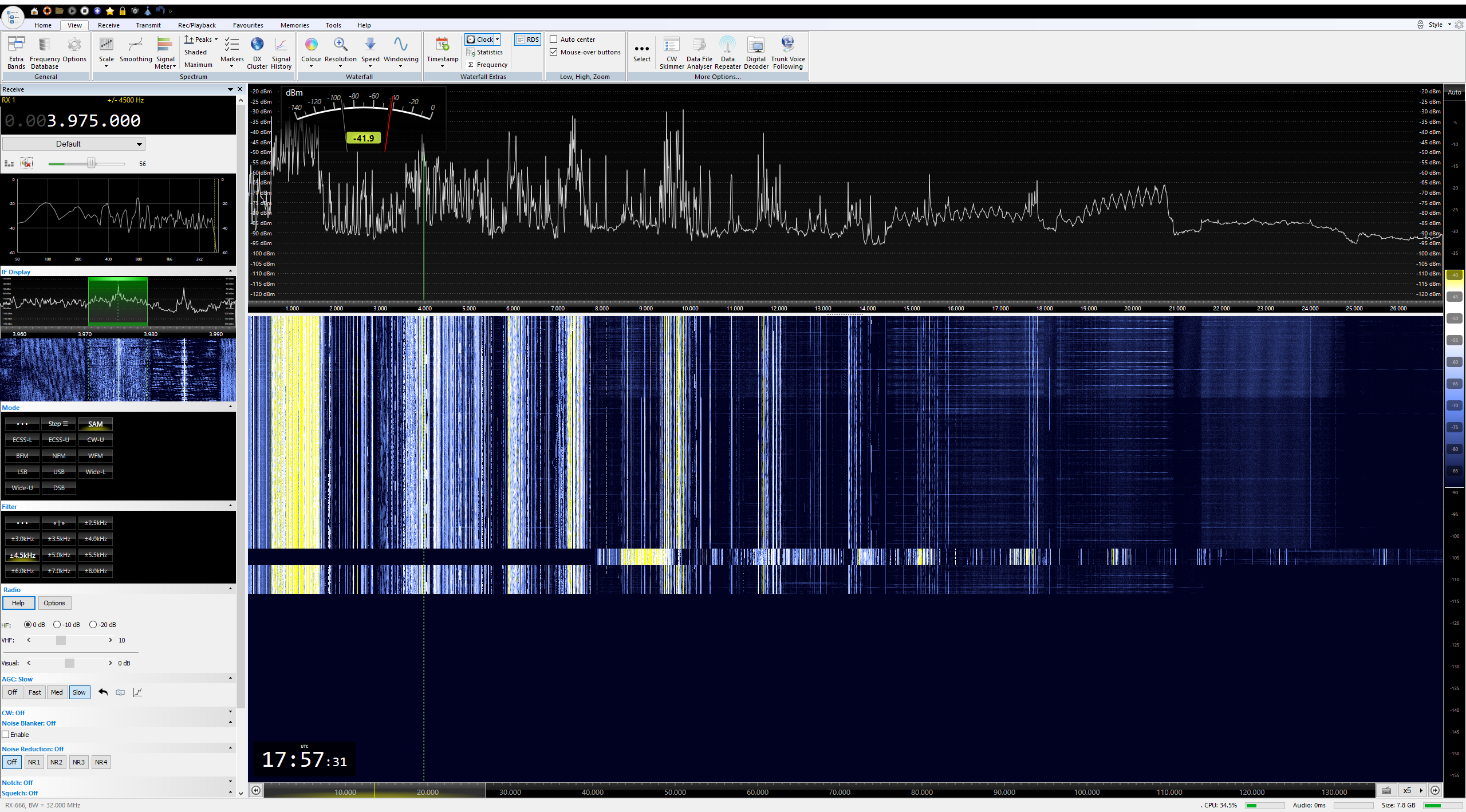Open the Data File Analyser
The width and height of the screenshot is (1466, 812).
(699, 52)
